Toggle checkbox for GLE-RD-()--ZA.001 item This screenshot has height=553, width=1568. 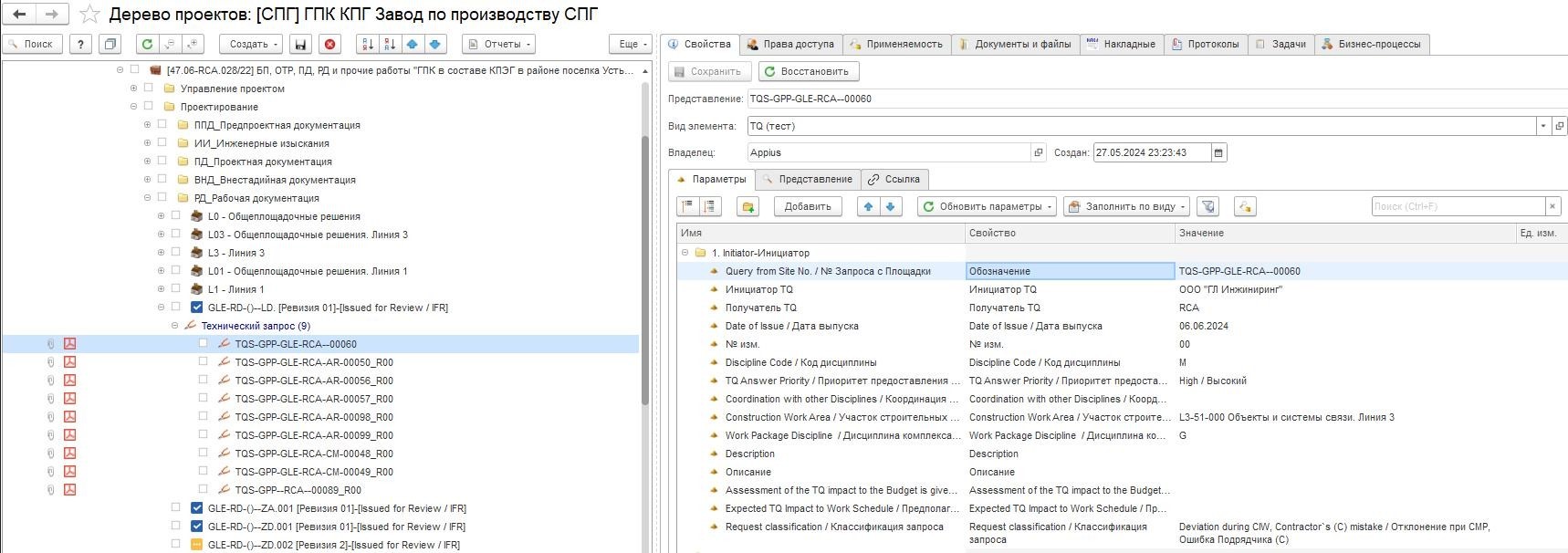click(196, 508)
